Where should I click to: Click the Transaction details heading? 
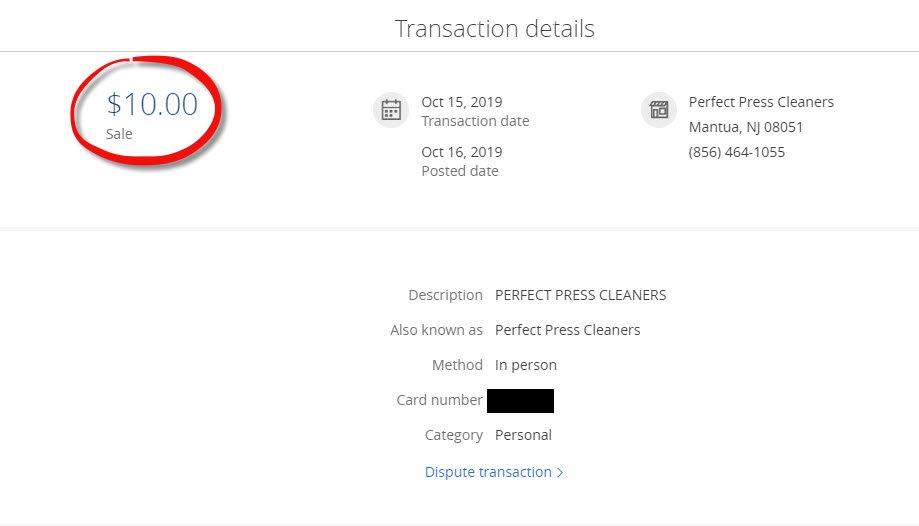[495, 28]
